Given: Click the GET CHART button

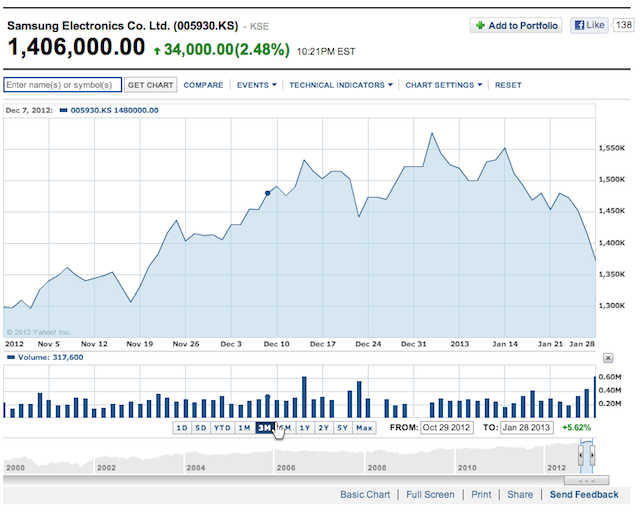Looking at the screenshot, I should (151, 85).
